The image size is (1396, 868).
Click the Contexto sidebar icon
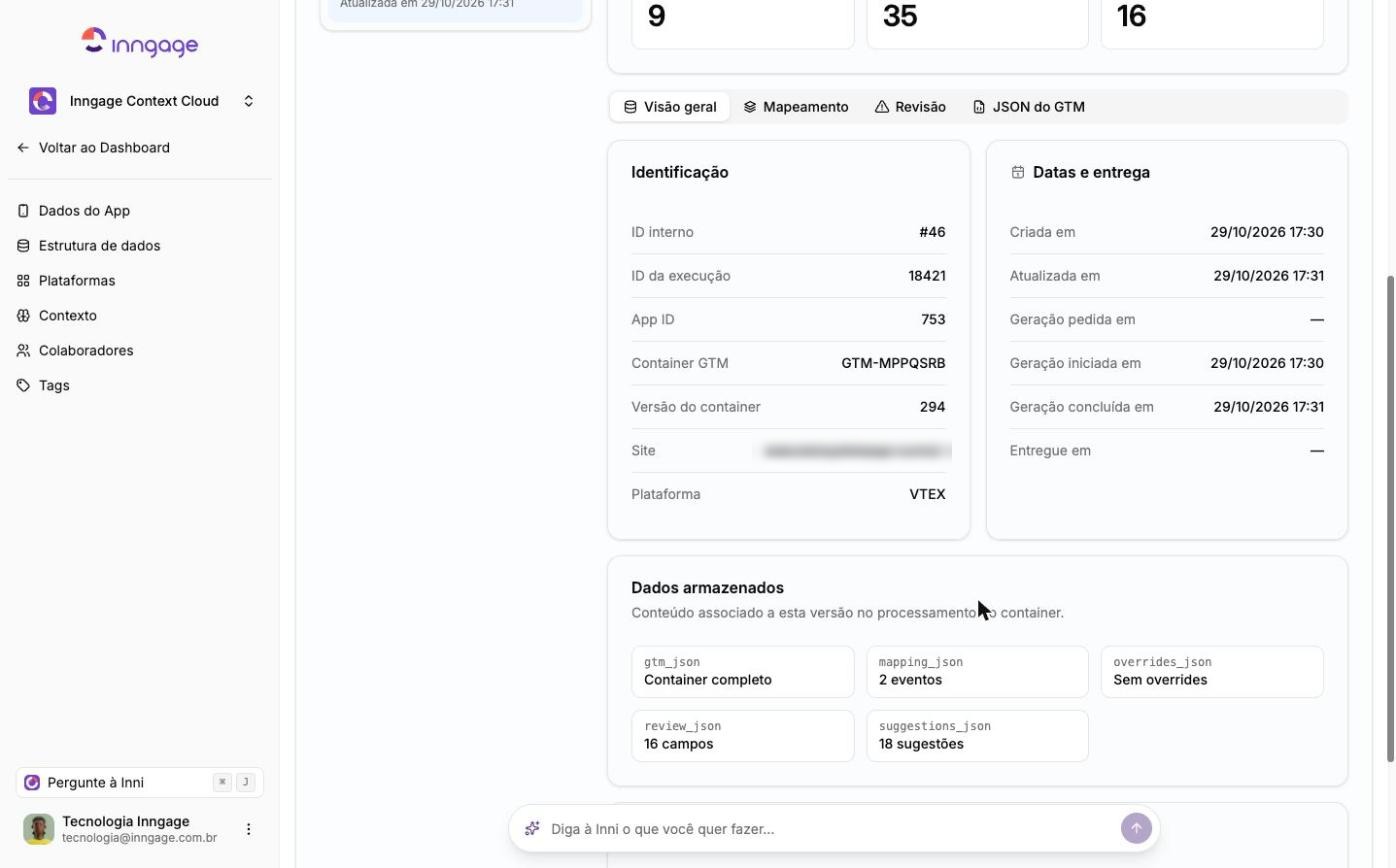[23, 316]
